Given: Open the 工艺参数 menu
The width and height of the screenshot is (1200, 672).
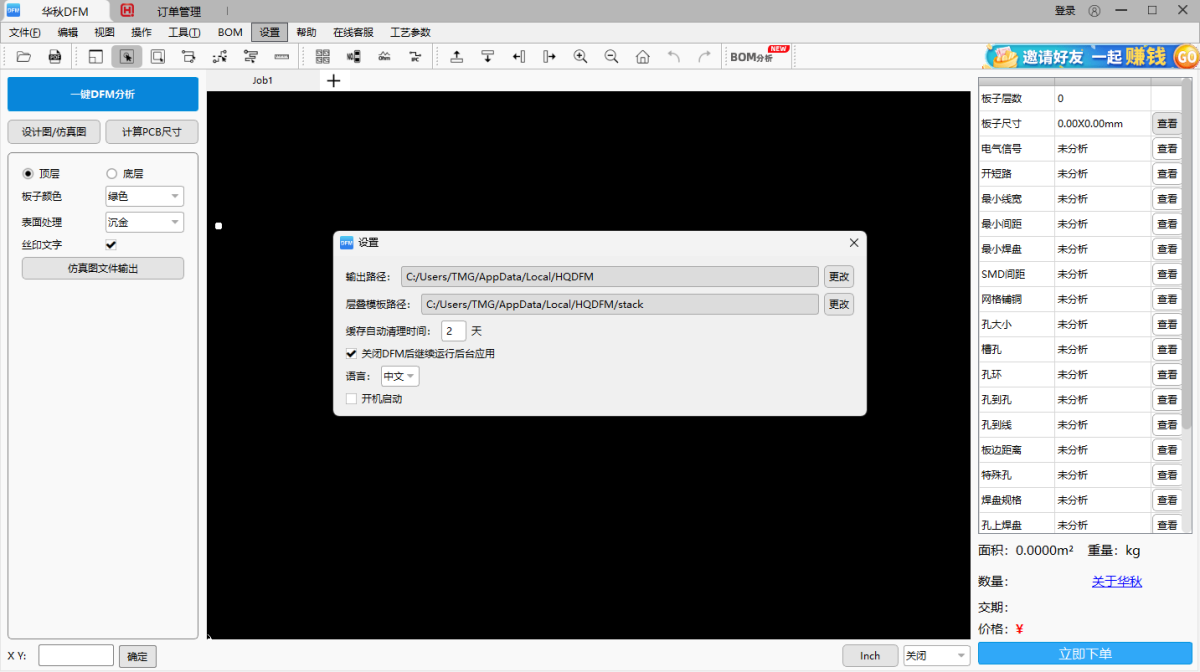Looking at the screenshot, I should point(410,32).
